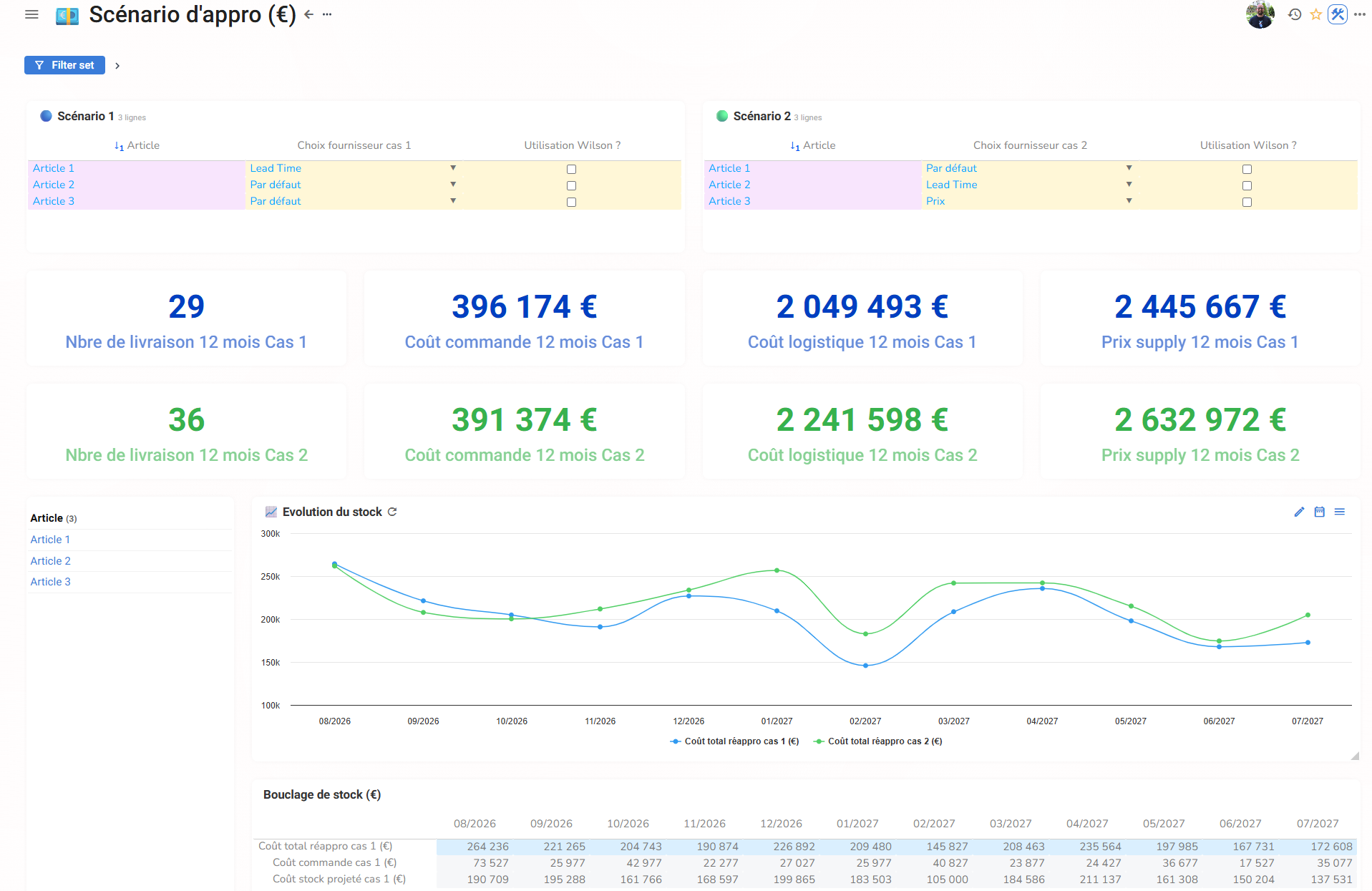Toggle legend Coût total réappro cas 1 (€)
Viewport: 1372px width, 891px height.
734,741
